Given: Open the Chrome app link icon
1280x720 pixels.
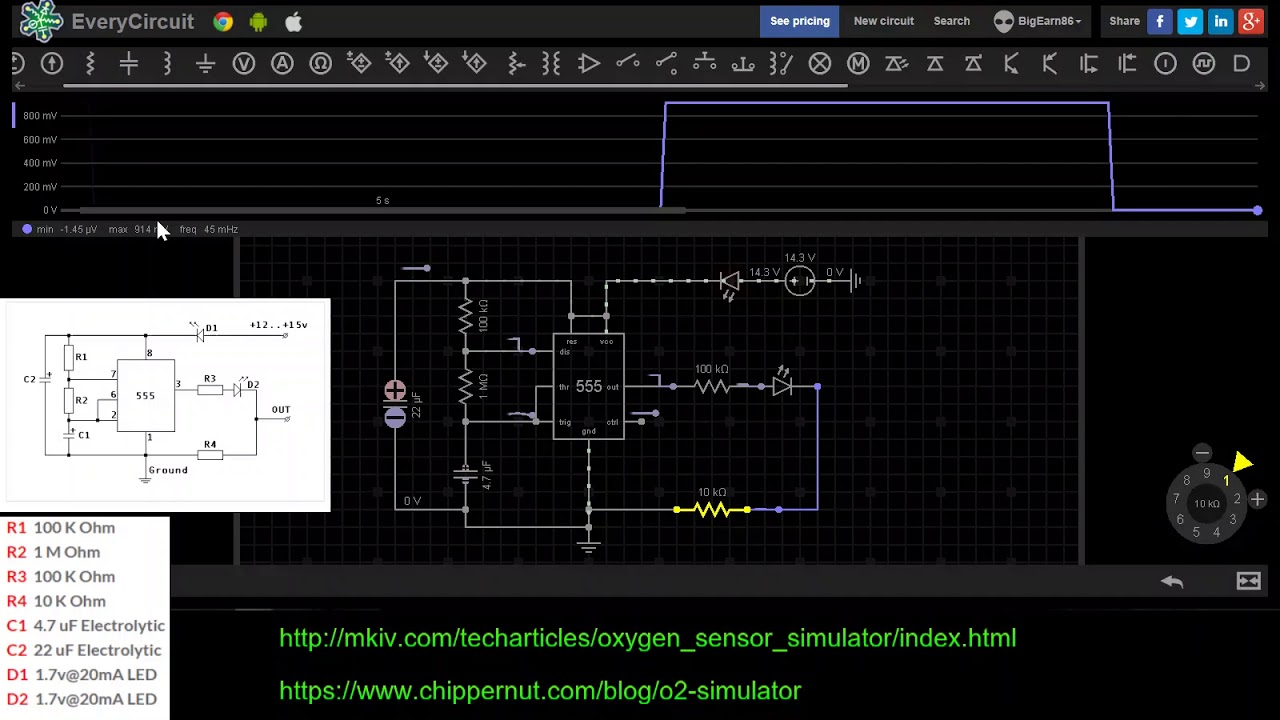Looking at the screenshot, I should click(x=223, y=21).
